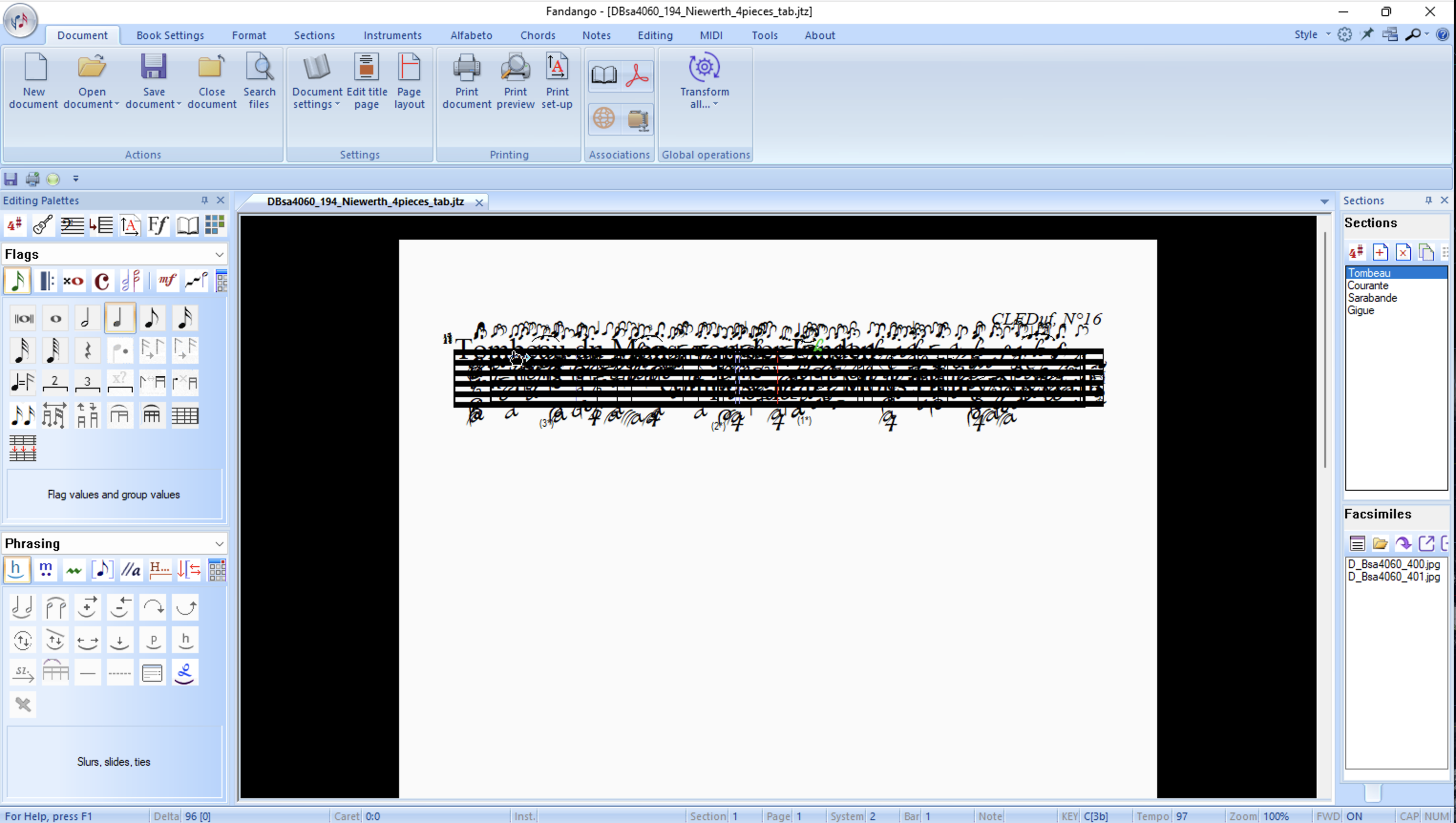
Task: Toggle the quarter note flag value
Action: pyautogui.click(x=119, y=317)
